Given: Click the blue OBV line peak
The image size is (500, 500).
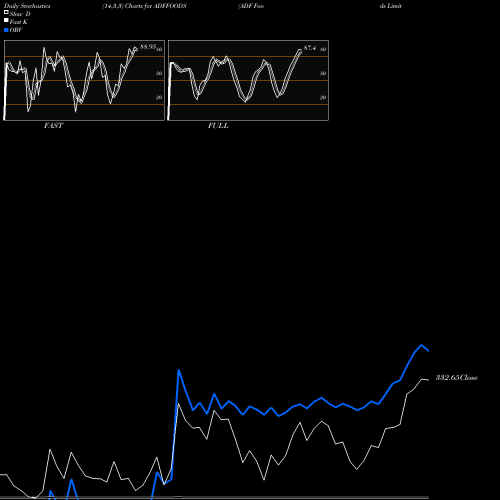Looking at the screenshot, I should tap(422, 345).
